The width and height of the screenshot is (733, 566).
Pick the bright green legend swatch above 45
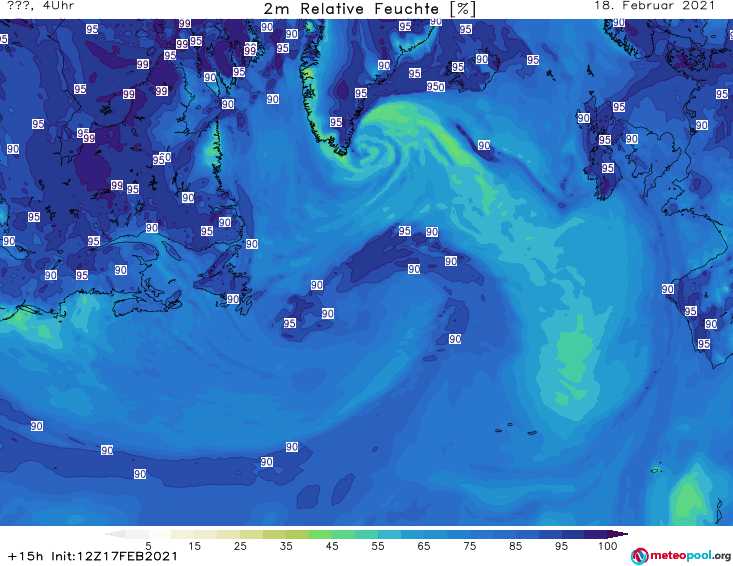pos(320,534)
